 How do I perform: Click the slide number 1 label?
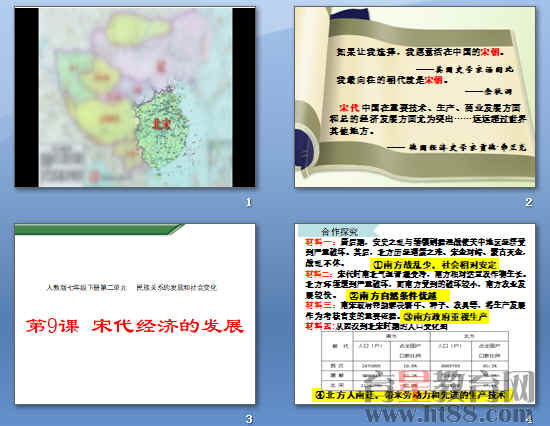(249, 202)
